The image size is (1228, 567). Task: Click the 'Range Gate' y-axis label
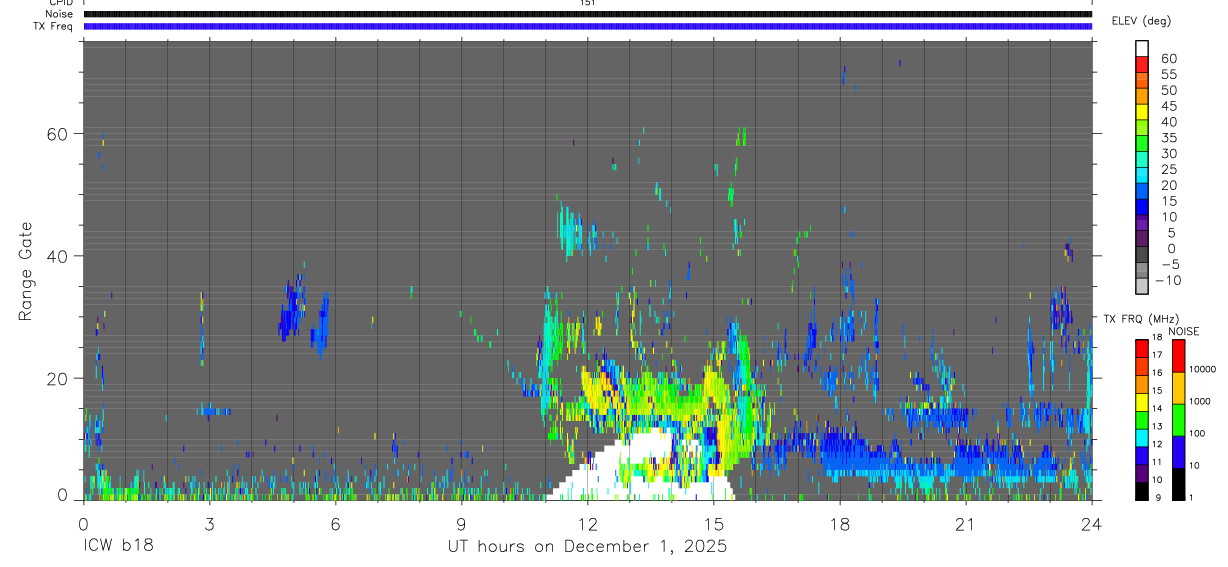[26, 271]
